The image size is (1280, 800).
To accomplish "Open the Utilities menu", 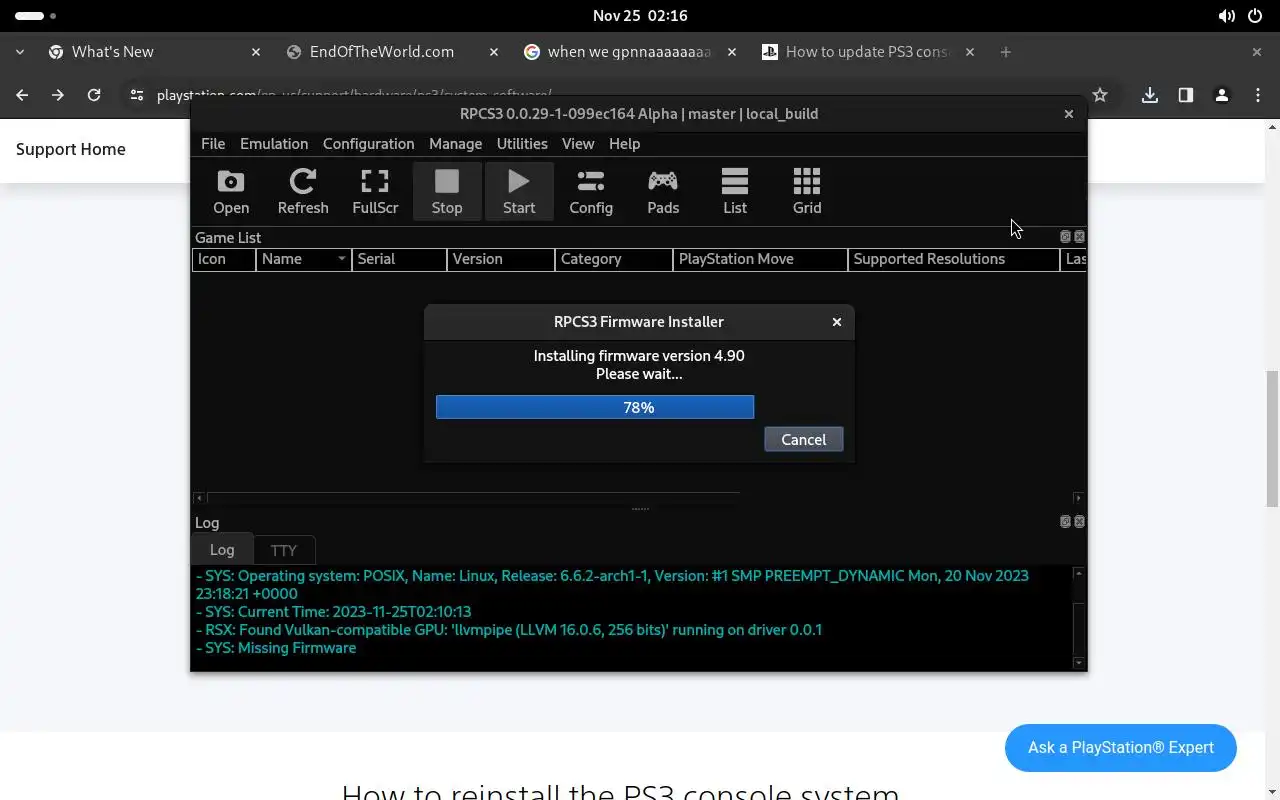I will 522,144.
